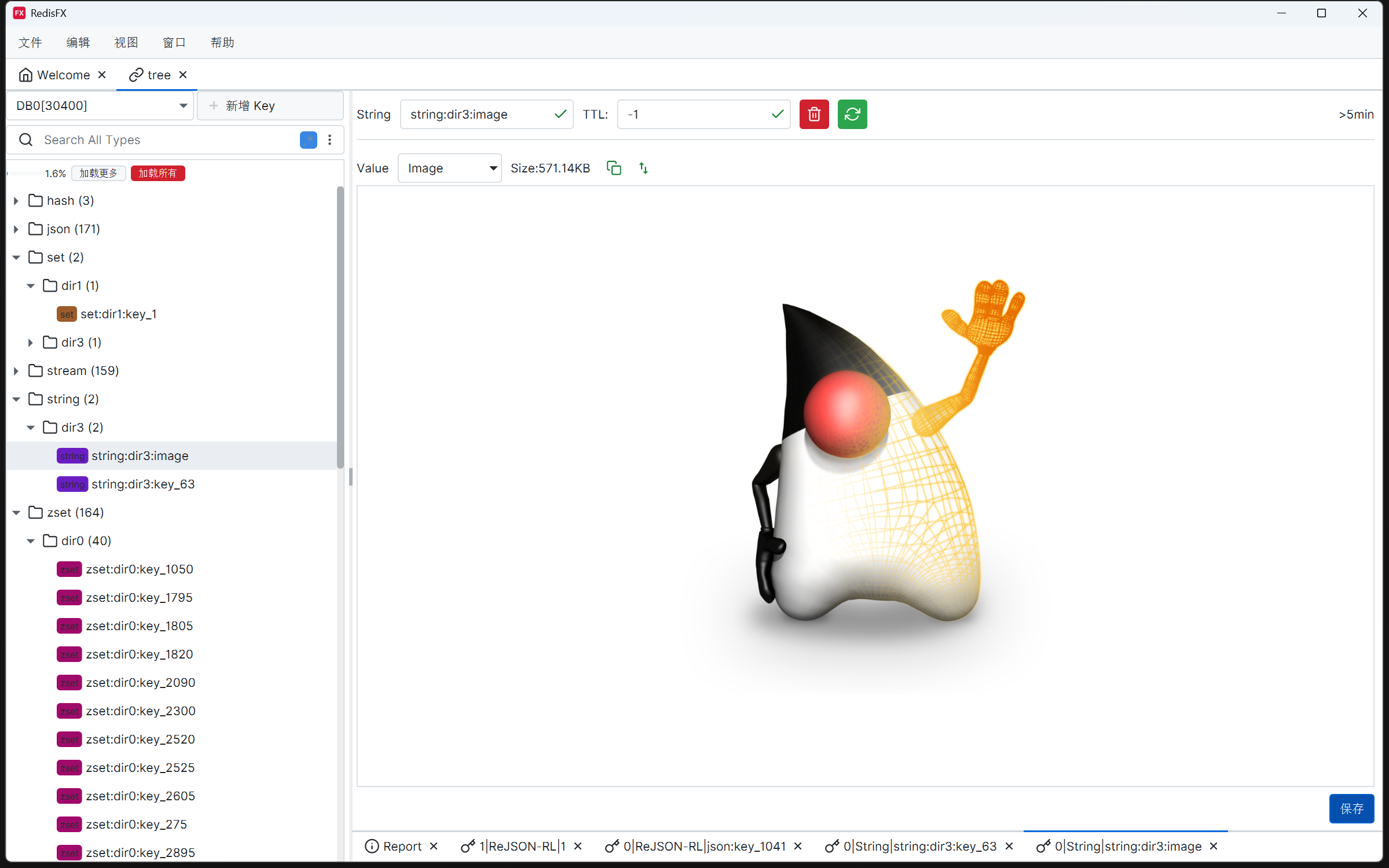Close the Report bottom tab
Image resolution: width=1389 pixels, height=868 pixels.
pyautogui.click(x=434, y=846)
